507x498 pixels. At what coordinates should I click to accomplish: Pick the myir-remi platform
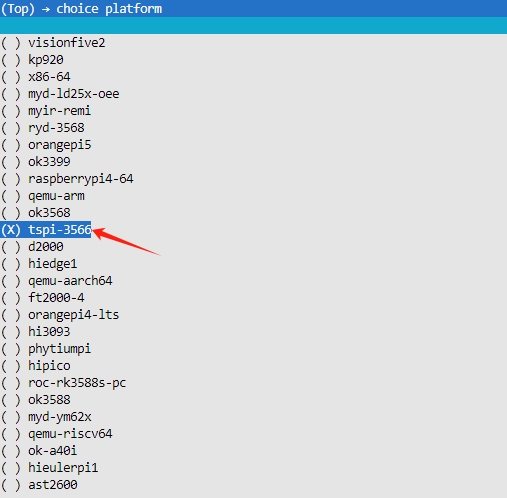[46, 111]
